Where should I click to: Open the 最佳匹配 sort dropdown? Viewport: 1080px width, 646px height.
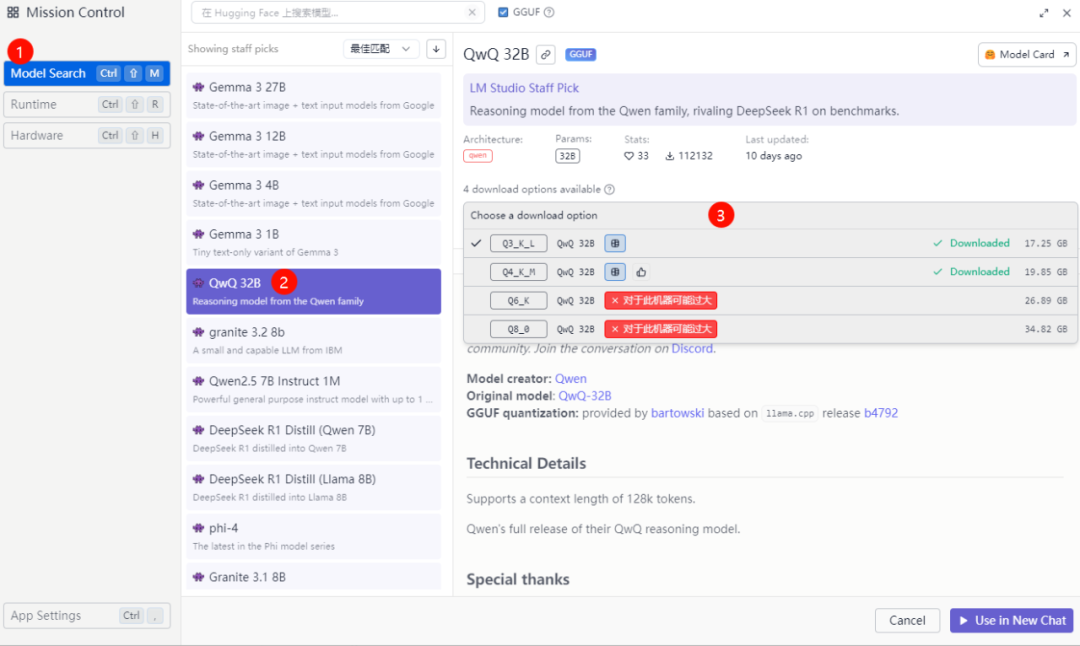tap(381, 49)
